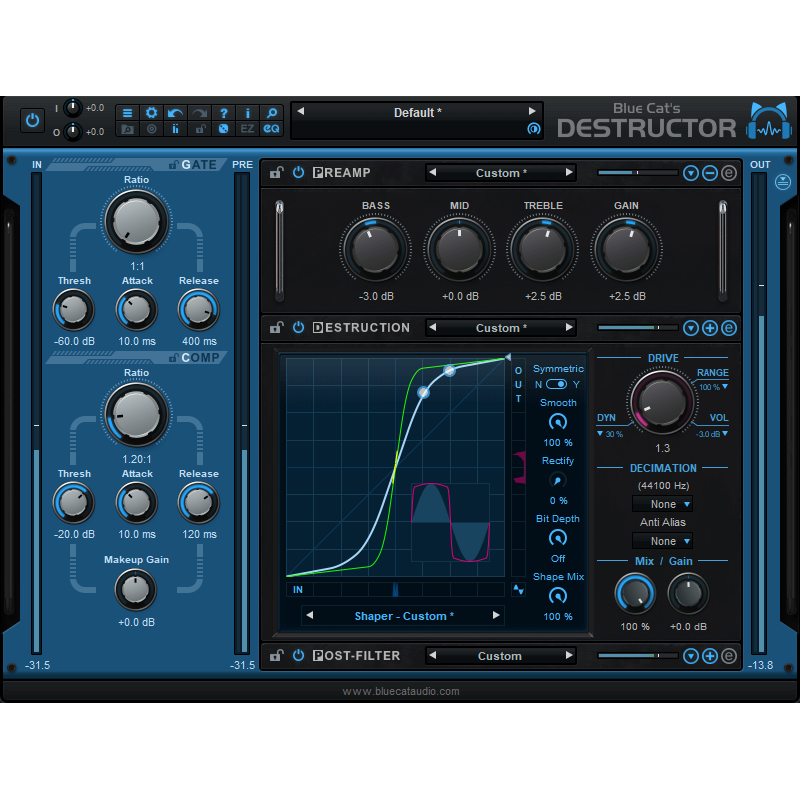
Task: Visit the www.bluecataudio.com link
Action: pyautogui.click(x=400, y=690)
